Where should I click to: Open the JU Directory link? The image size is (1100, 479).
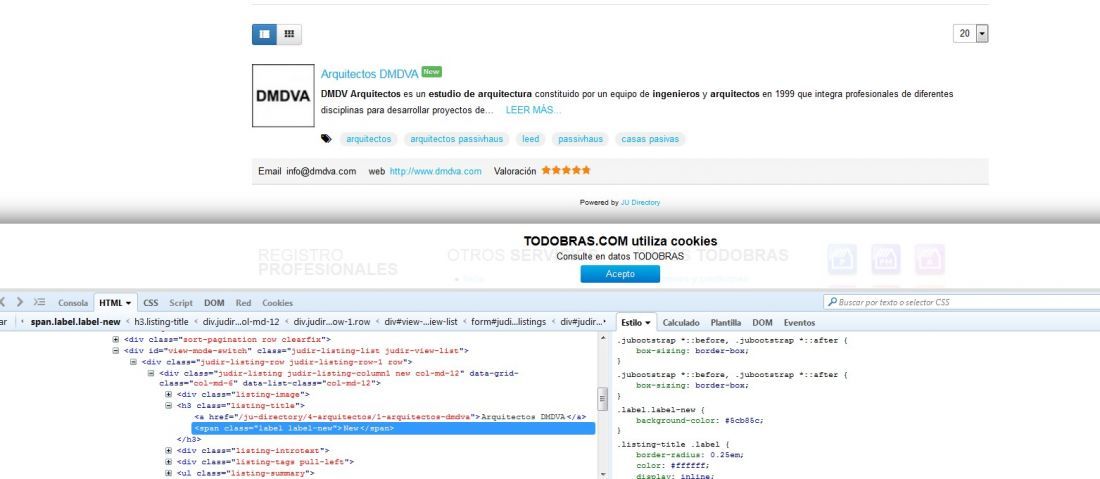click(x=640, y=203)
